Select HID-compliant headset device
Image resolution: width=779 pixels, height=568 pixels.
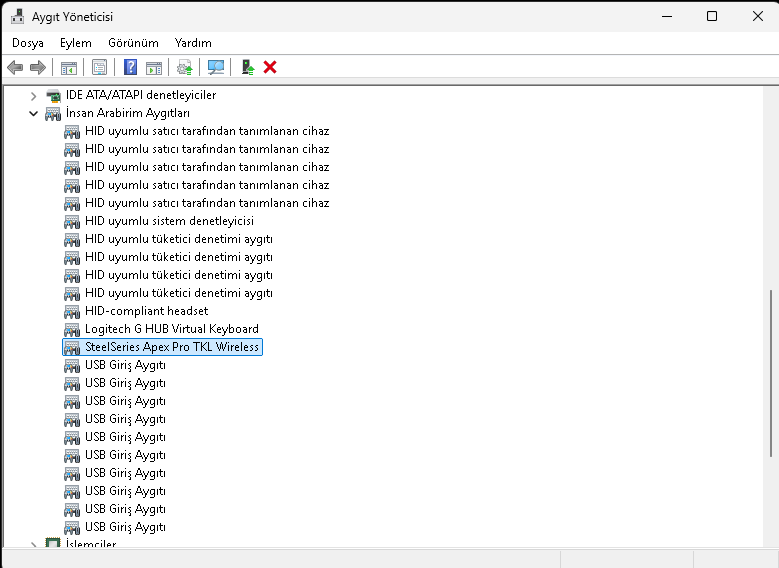pyautogui.click(x=147, y=311)
